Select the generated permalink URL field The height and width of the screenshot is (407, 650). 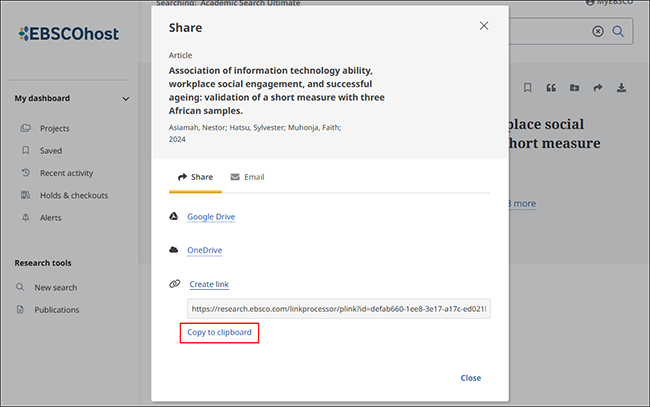pos(339,309)
